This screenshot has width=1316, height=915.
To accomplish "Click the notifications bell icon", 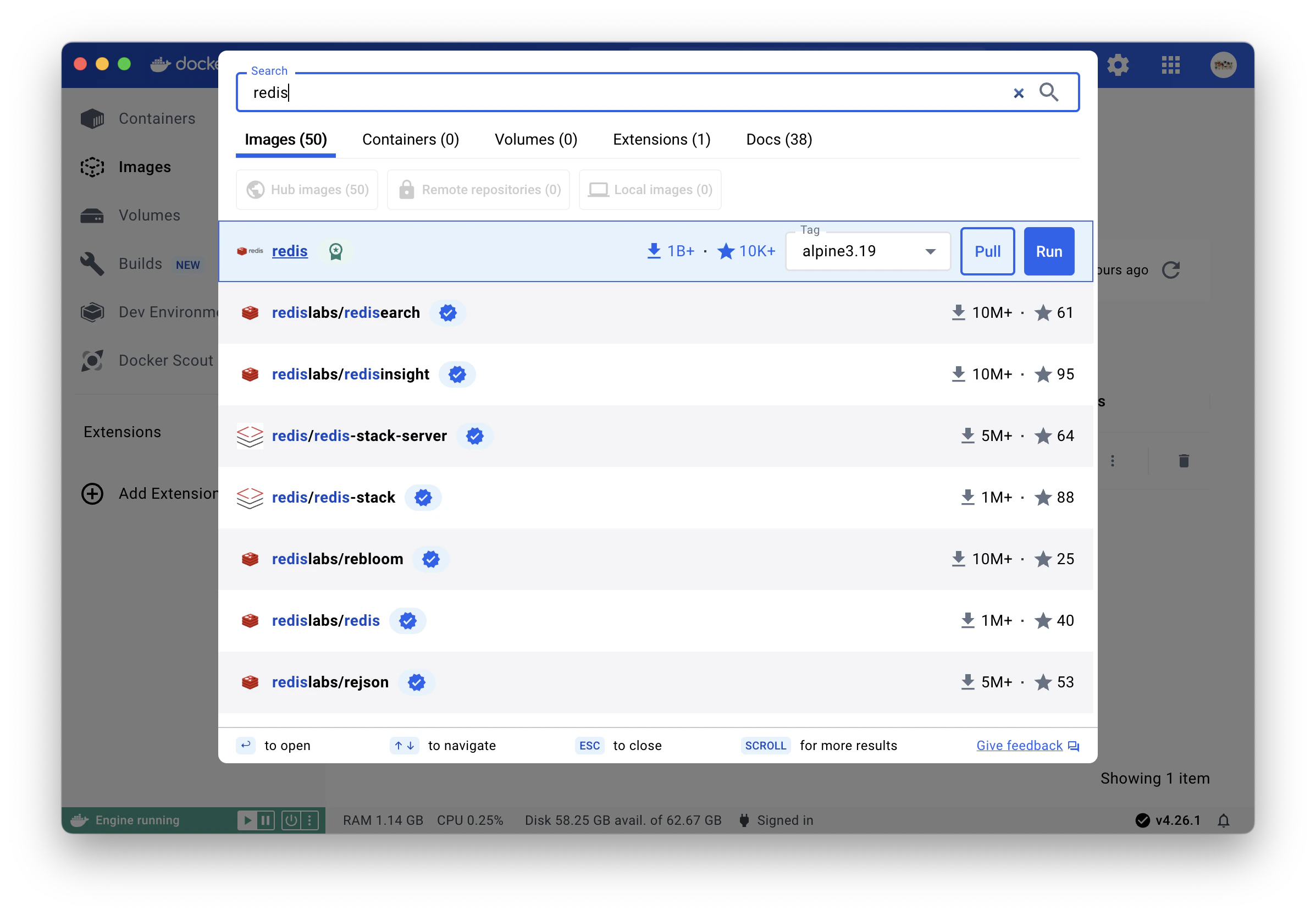I will pos(1223,820).
